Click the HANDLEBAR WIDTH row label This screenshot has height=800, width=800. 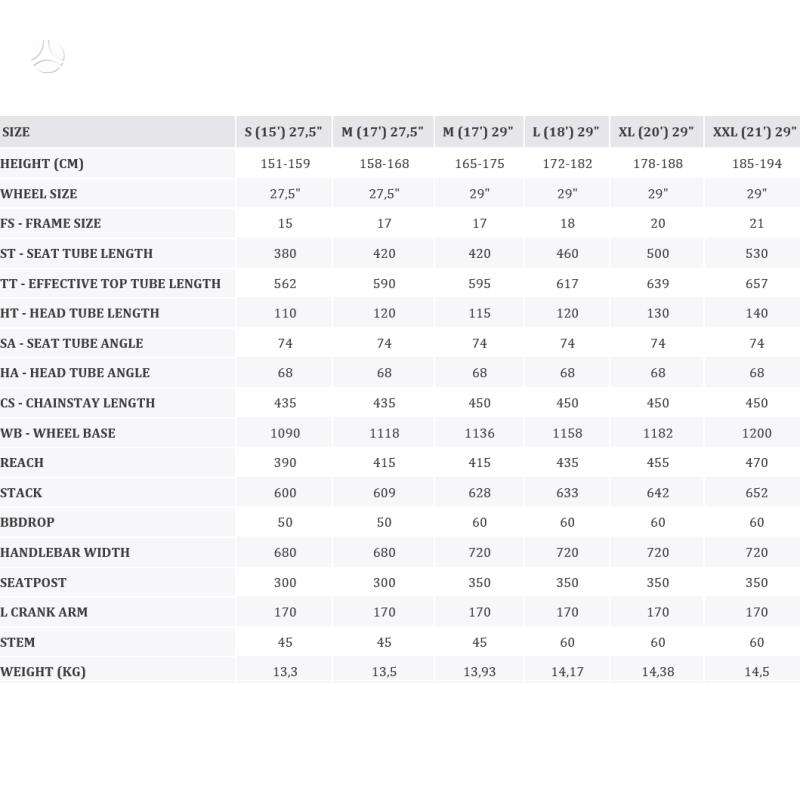pyautogui.click(x=65, y=553)
